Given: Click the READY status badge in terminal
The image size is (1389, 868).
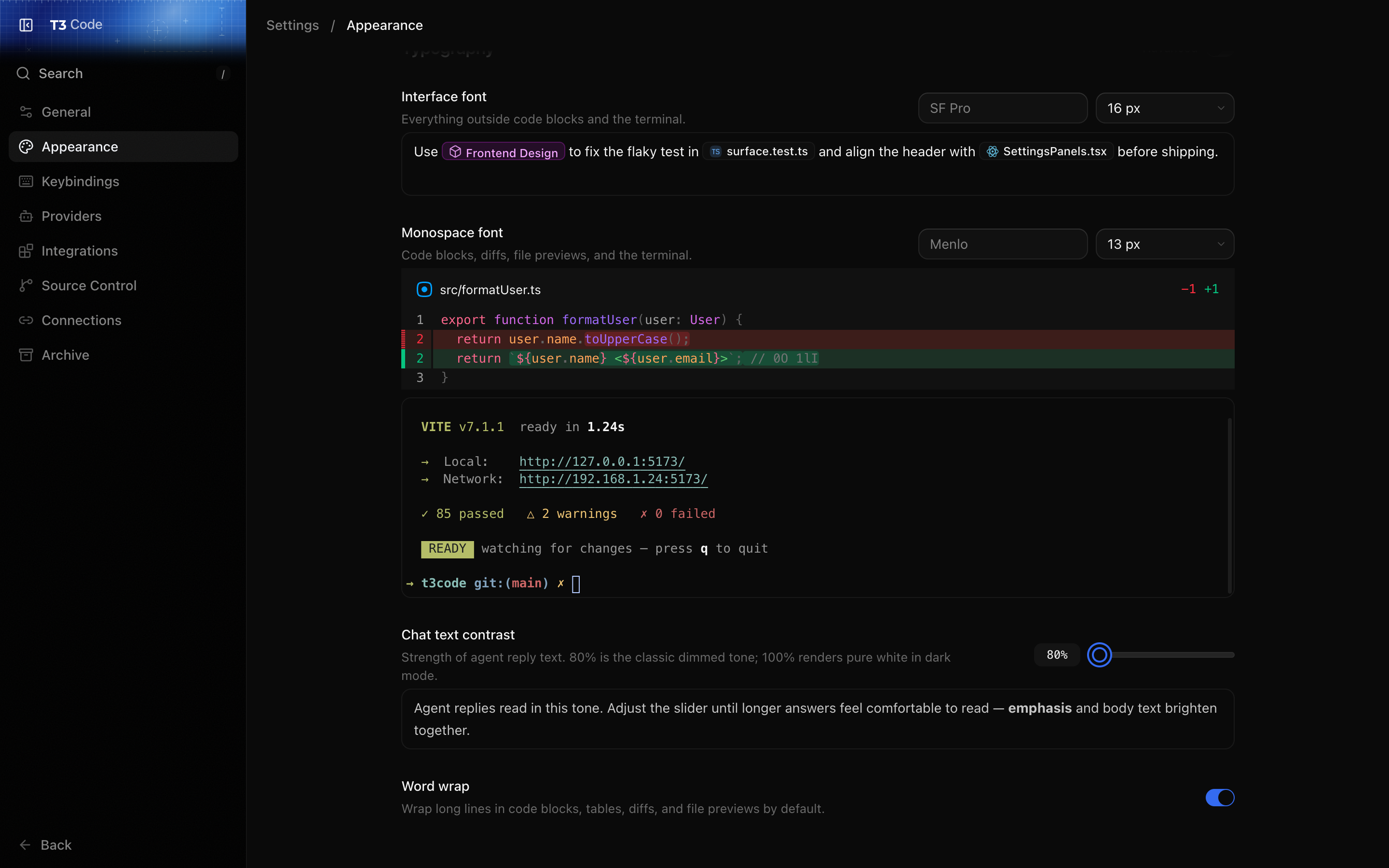Looking at the screenshot, I should coord(447,549).
